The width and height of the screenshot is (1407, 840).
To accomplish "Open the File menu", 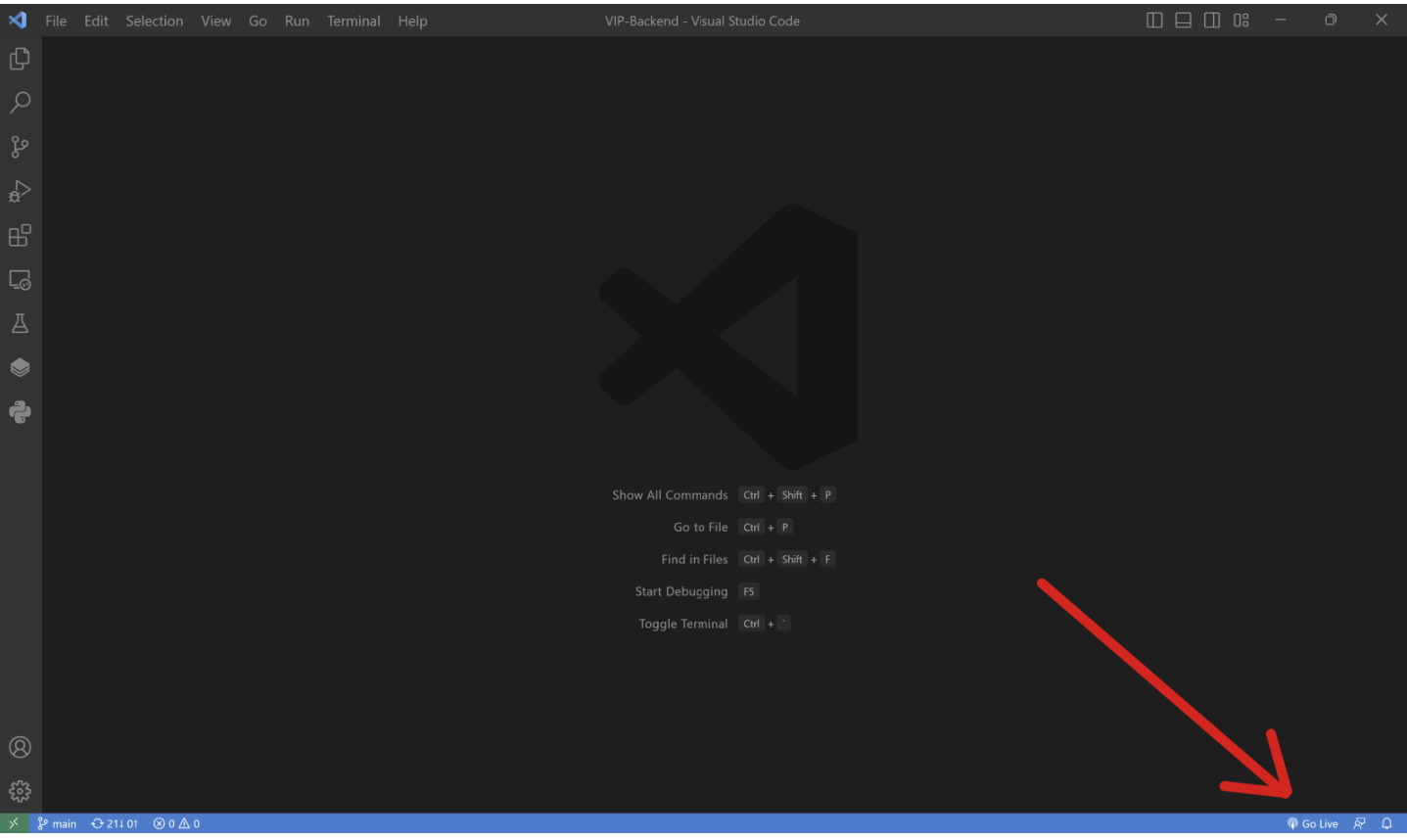I will click(56, 21).
